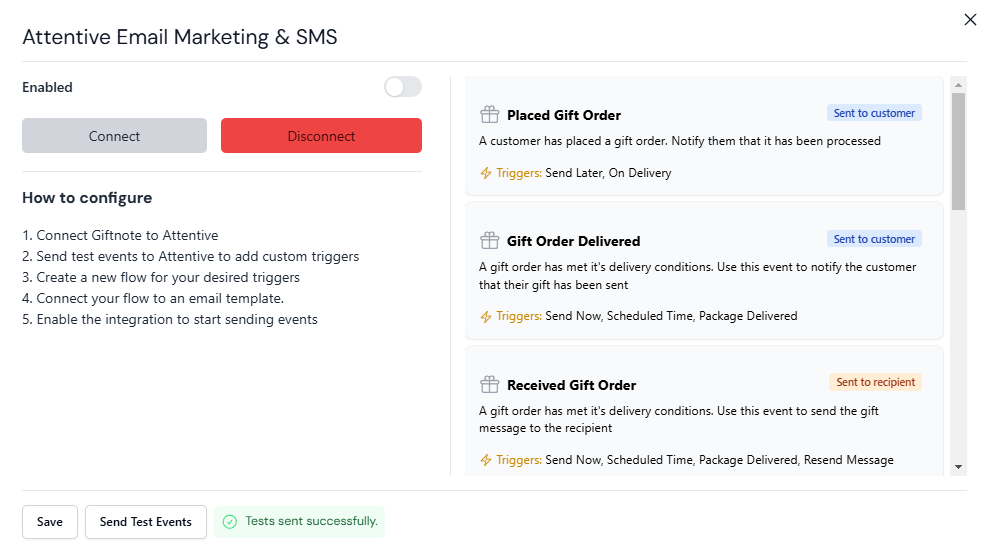Screen dimensions: 988x560
Task: Click the lightning Triggers icon under Received Gift Order
Action: pyautogui.click(x=486, y=460)
